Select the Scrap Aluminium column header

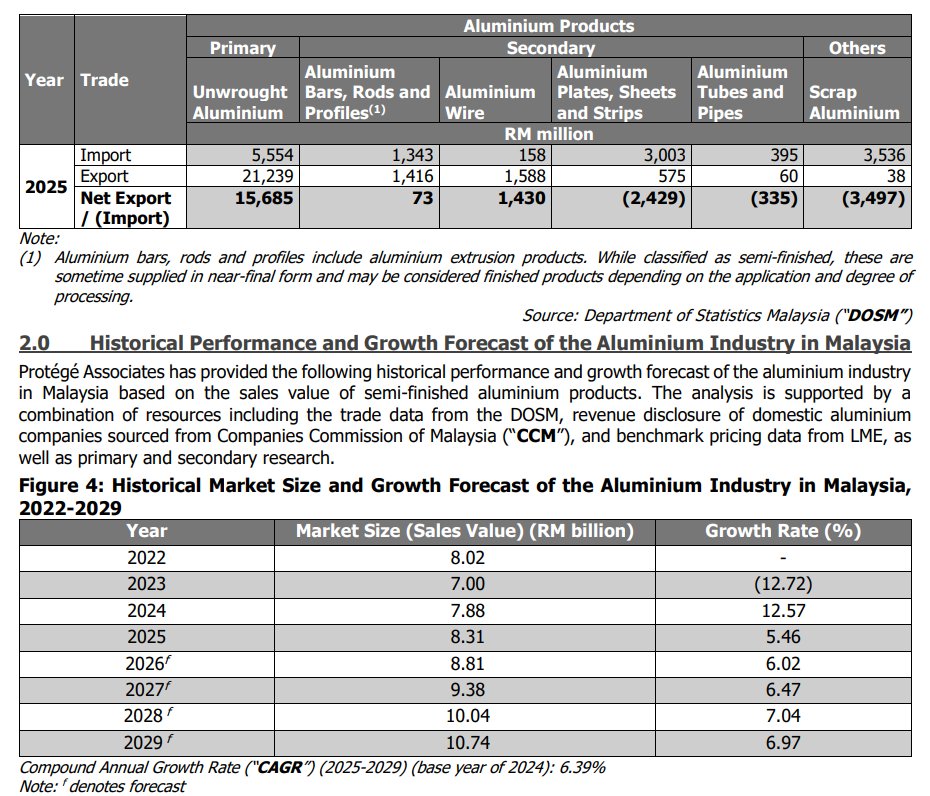854,102
